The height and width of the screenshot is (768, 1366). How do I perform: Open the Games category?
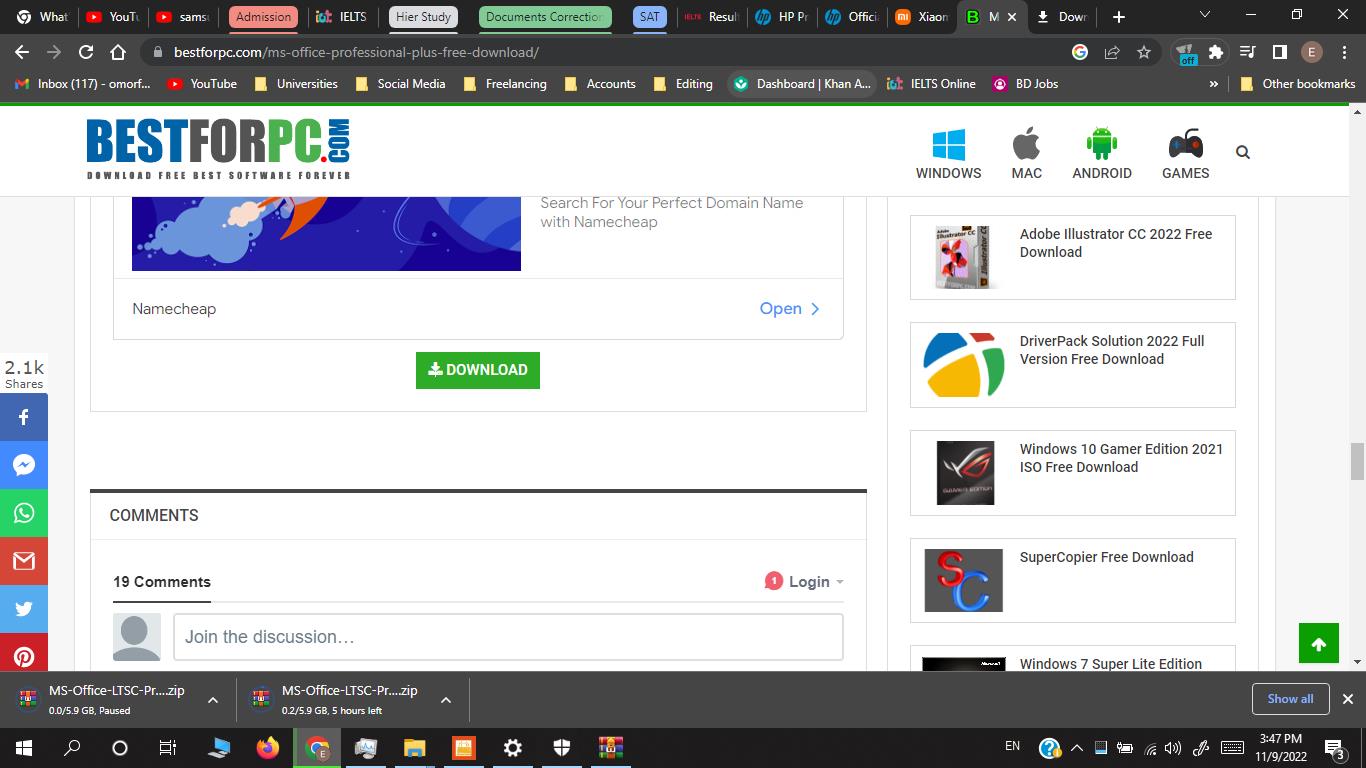(1185, 153)
